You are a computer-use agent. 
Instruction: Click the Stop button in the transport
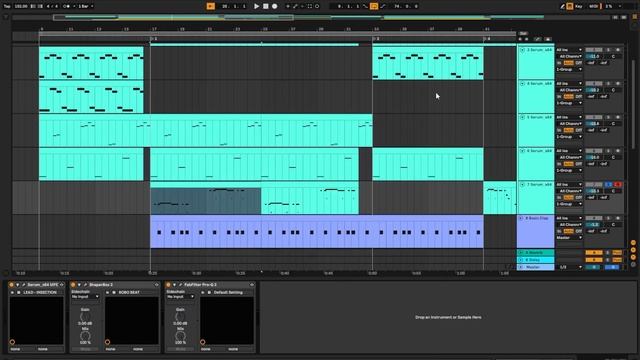point(266,6)
